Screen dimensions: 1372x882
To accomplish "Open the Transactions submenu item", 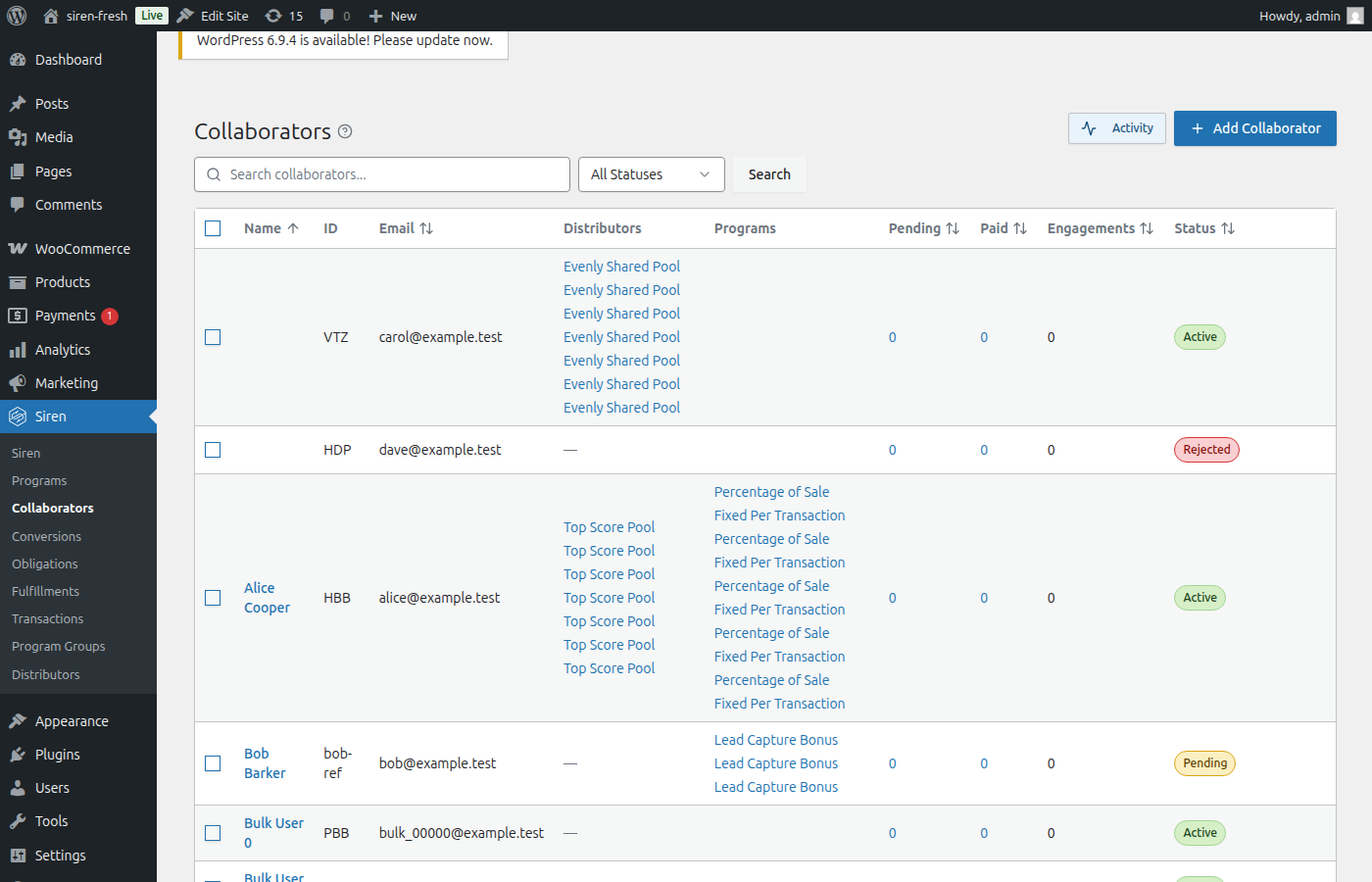I will point(47,619).
